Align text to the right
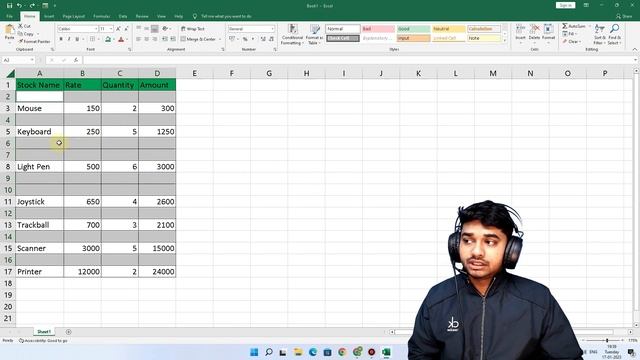The image size is (640, 360). (155, 39)
